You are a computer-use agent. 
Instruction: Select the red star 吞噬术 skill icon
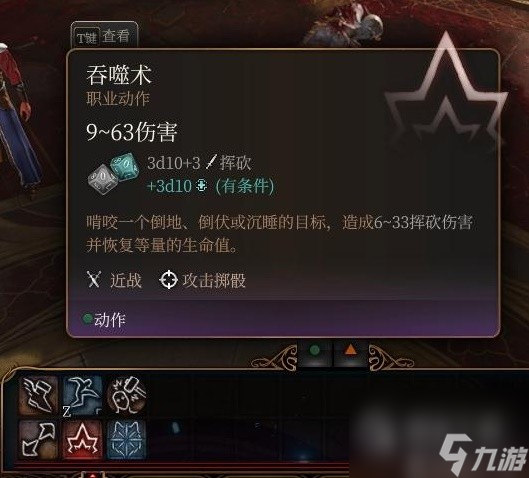pos(82,440)
